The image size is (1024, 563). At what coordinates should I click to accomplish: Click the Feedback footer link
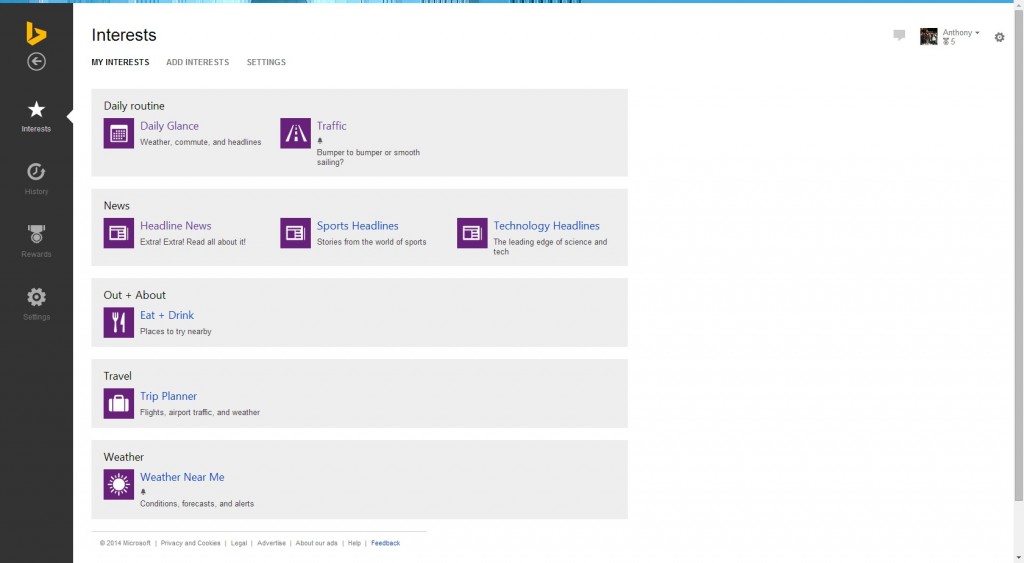(x=385, y=543)
